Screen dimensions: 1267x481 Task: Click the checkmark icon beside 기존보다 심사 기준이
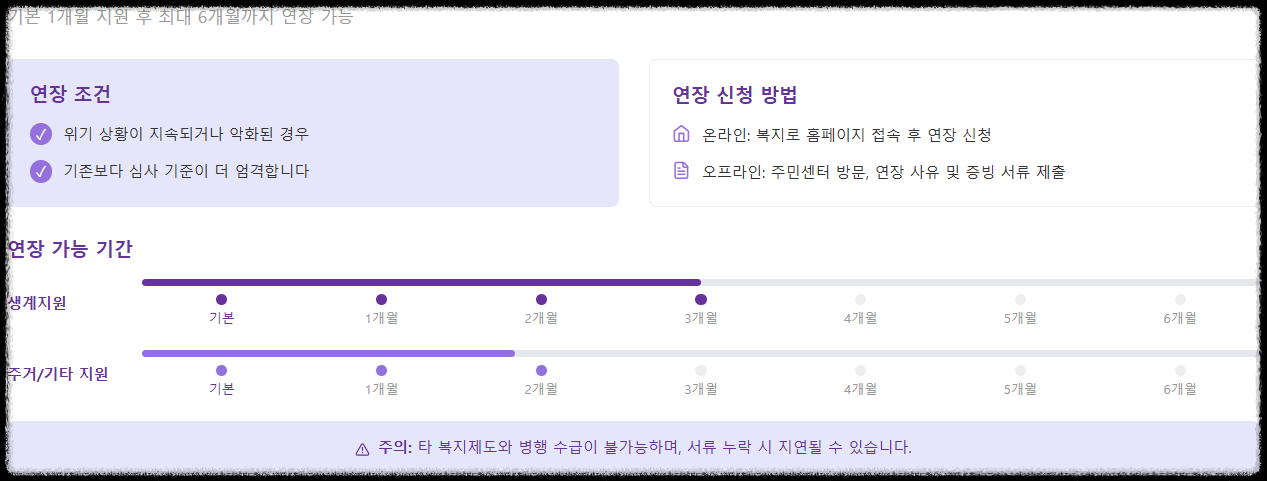click(x=41, y=171)
